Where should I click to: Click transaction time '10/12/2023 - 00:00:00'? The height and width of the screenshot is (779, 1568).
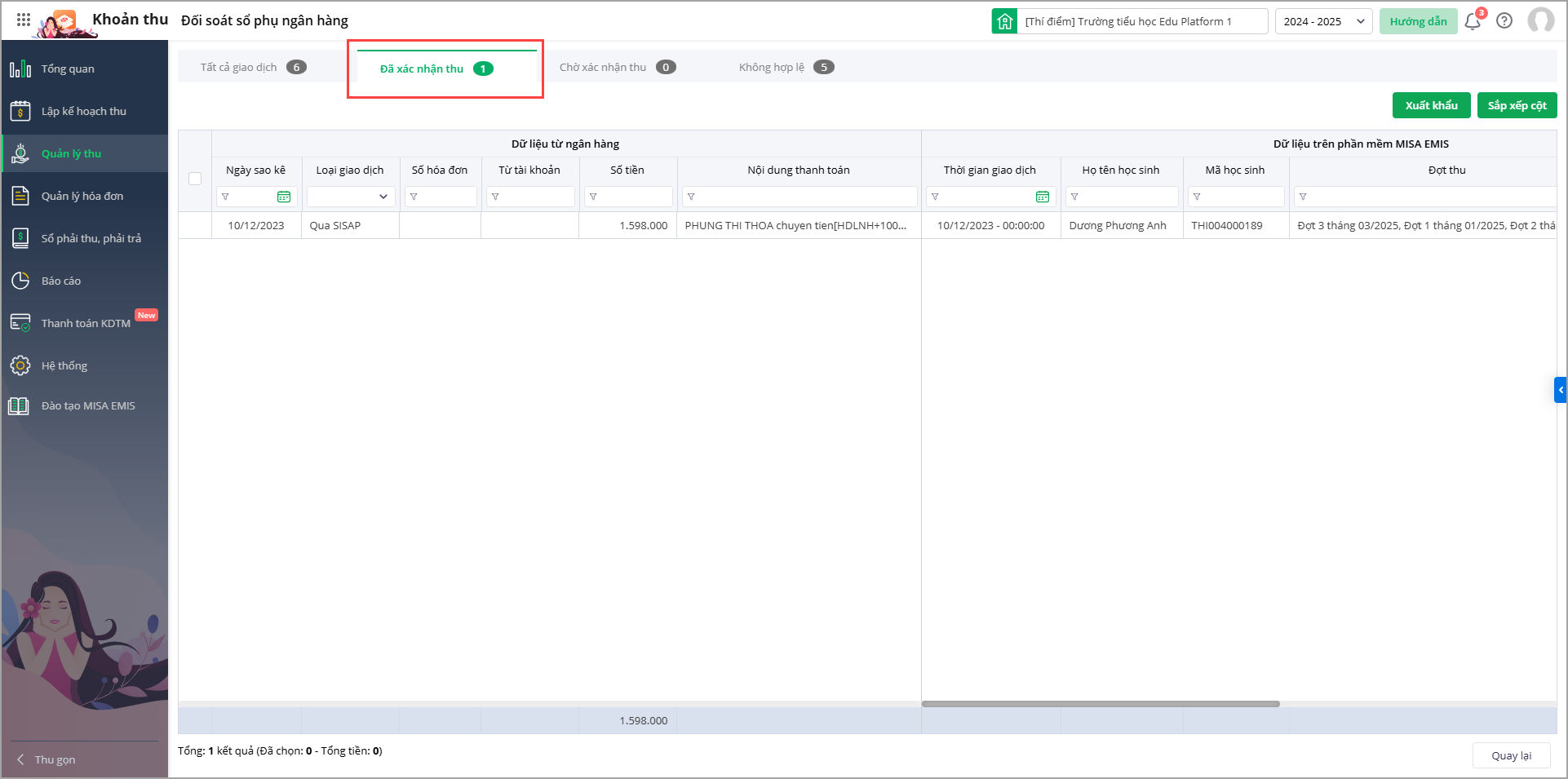[991, 226]
